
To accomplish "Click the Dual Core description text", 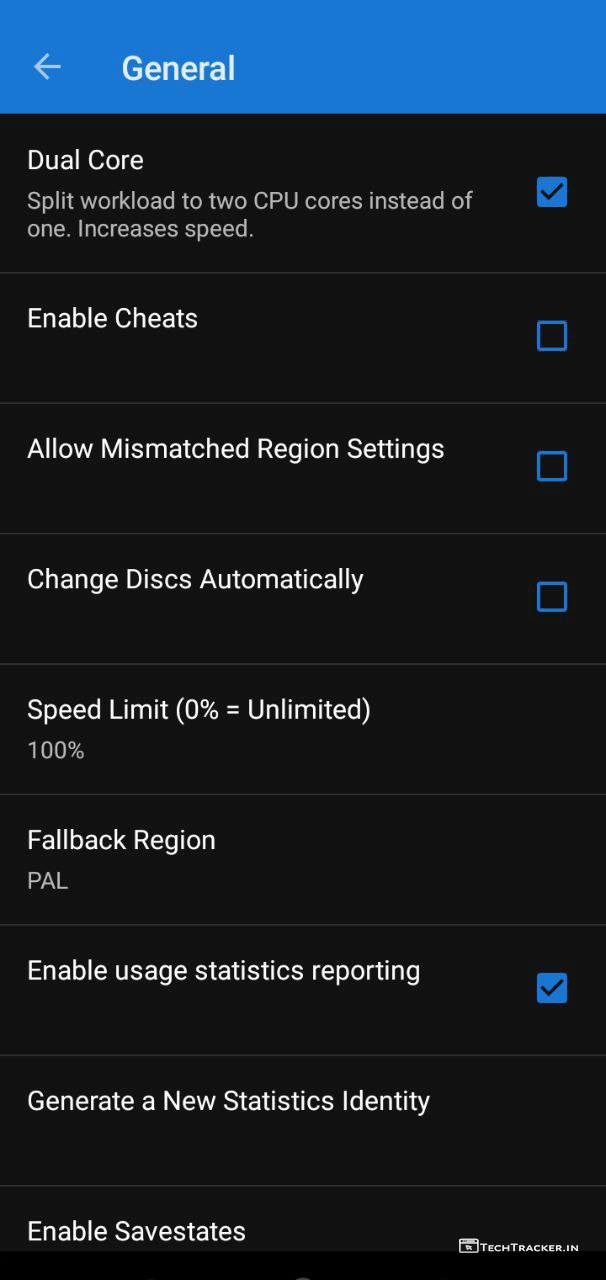I will point(250,214).
